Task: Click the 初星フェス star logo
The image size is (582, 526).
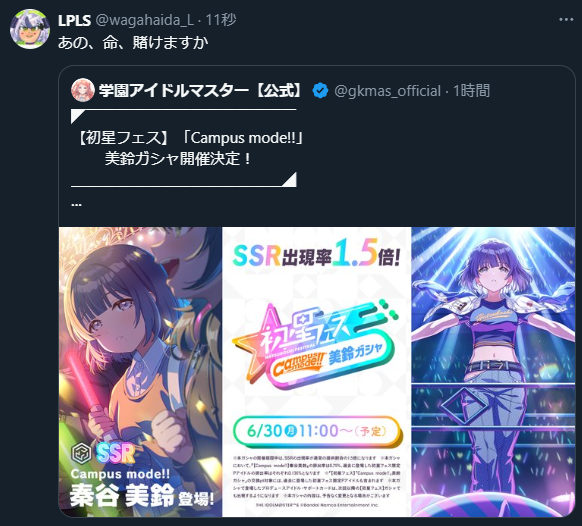Action: click(315, 343)
